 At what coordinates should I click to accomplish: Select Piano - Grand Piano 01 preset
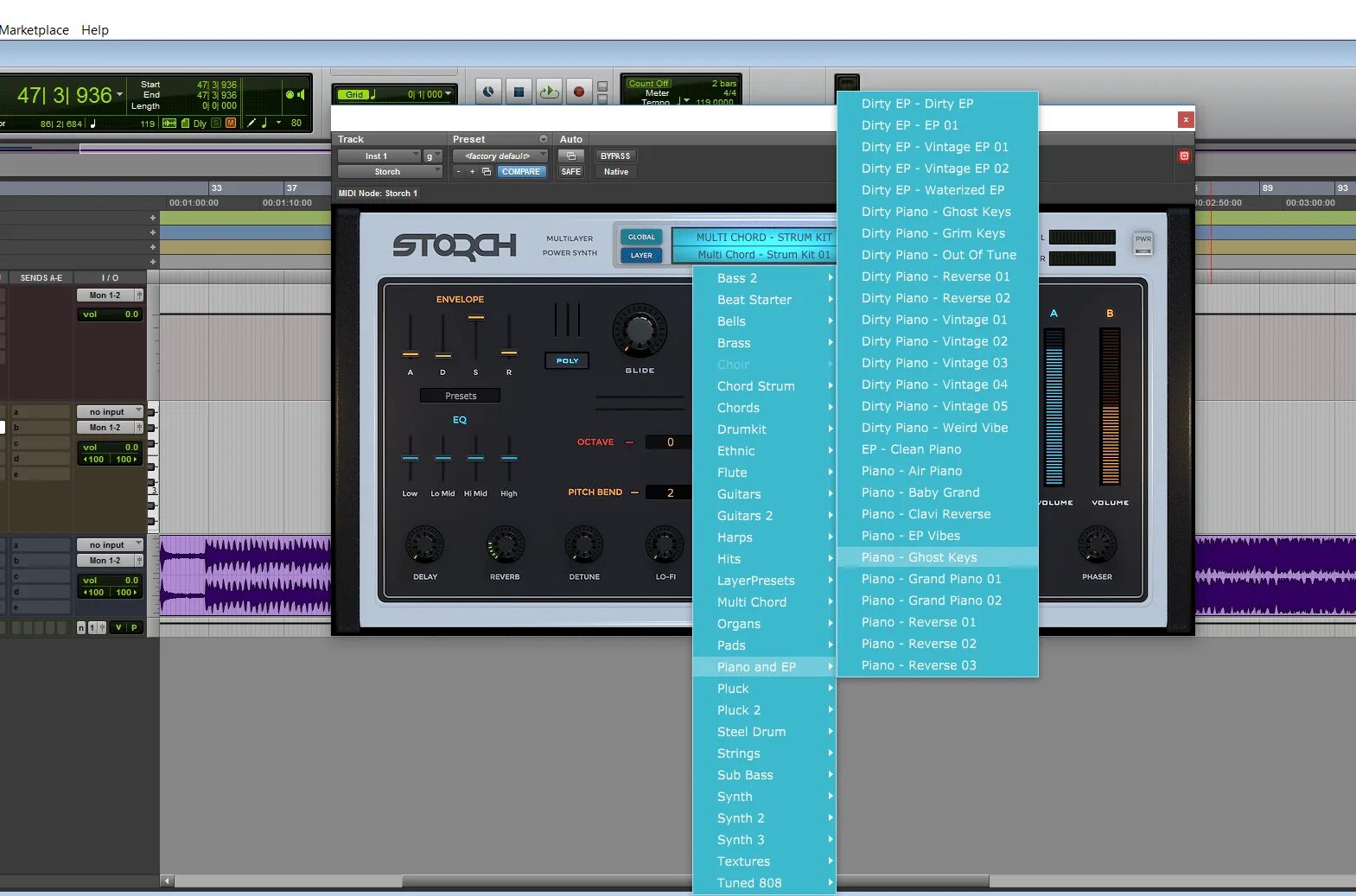[x=937, y=579]
